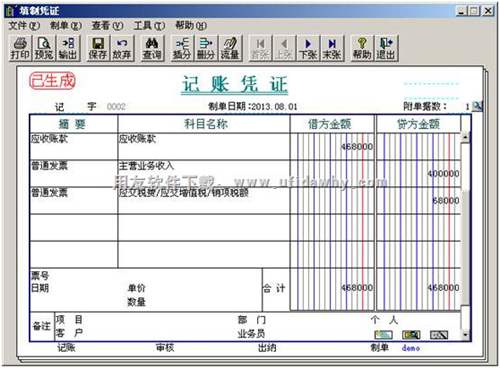
Task: Click the 打印 print toolbar icon
Action: coord(20,48)
